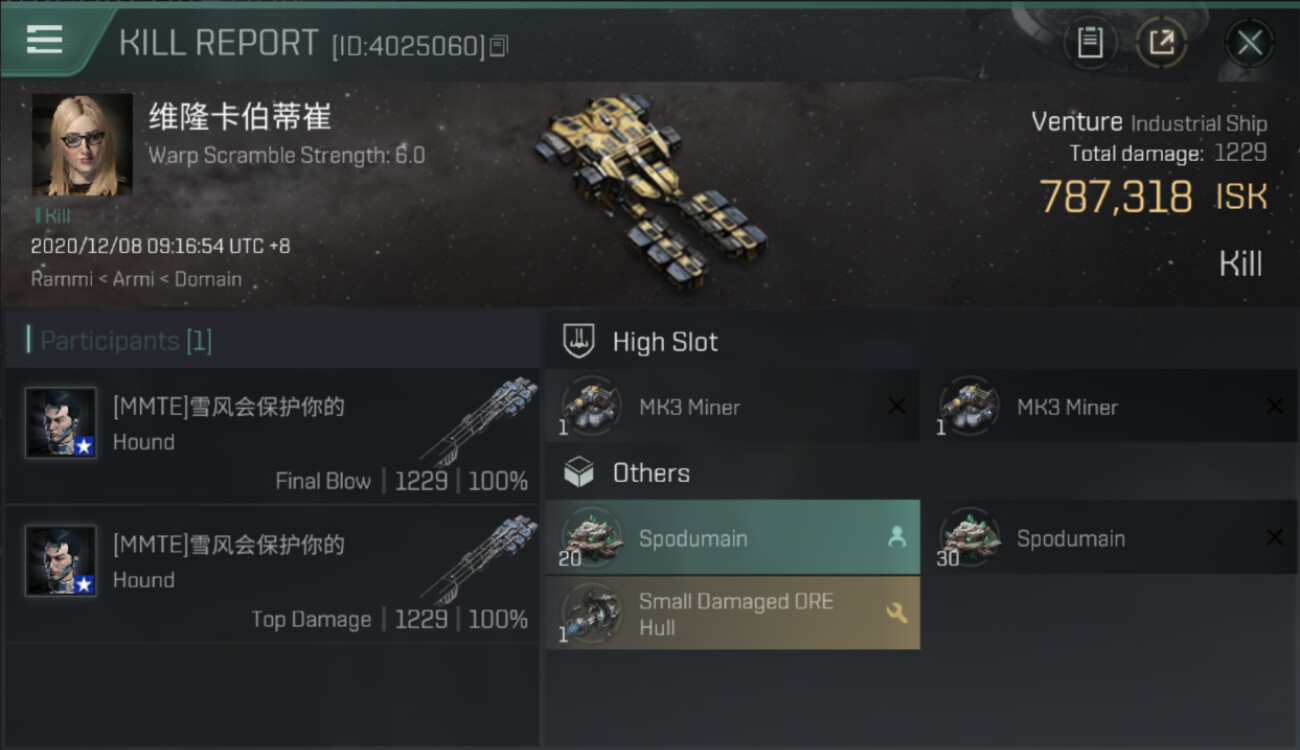The width and height of the screenshot is (1300, 750).
Task: View the victim pilot portrait
Action: 82,145
